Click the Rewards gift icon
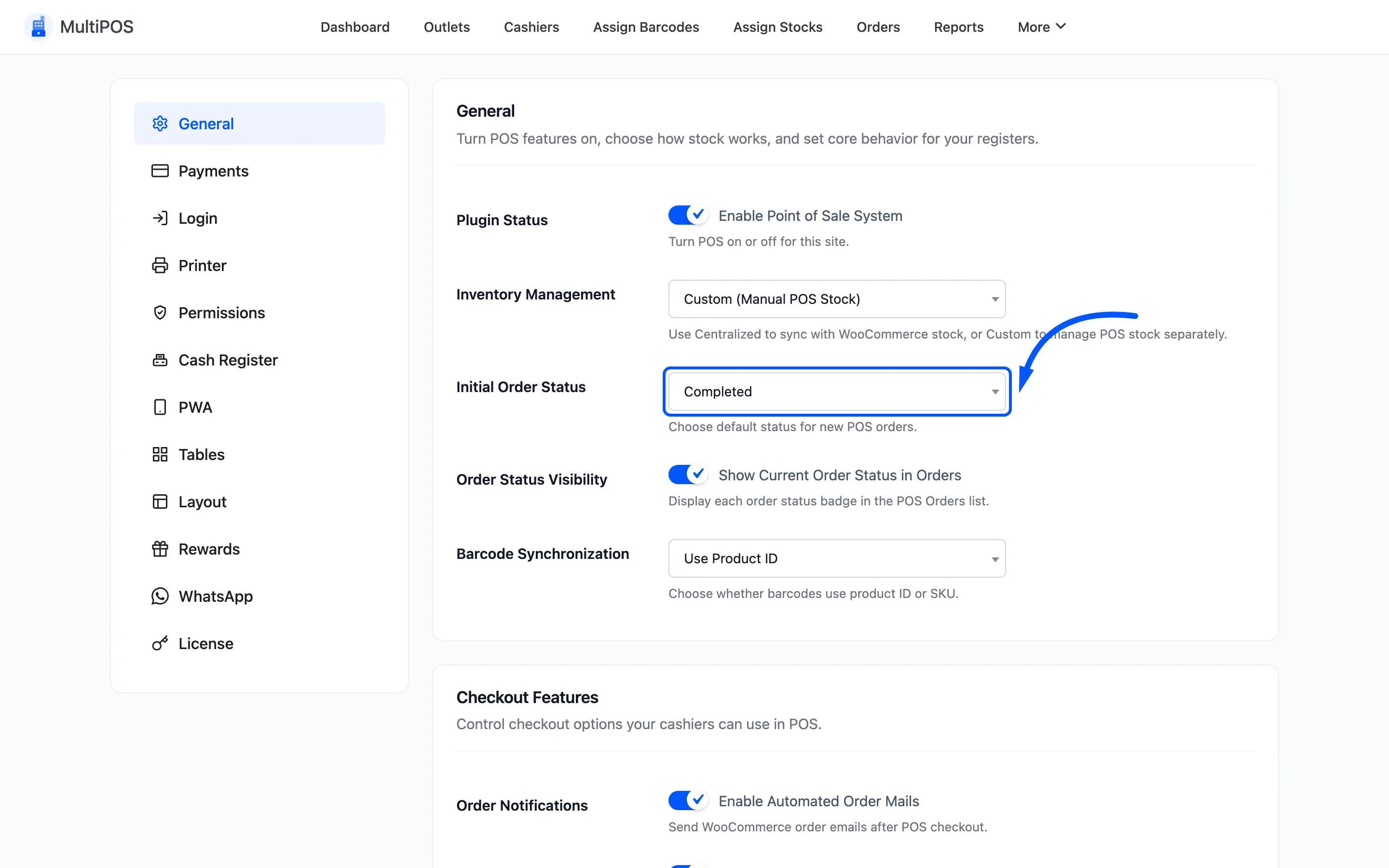The width and height of the screenshot is (1389, 868). (x=160, y=549)
